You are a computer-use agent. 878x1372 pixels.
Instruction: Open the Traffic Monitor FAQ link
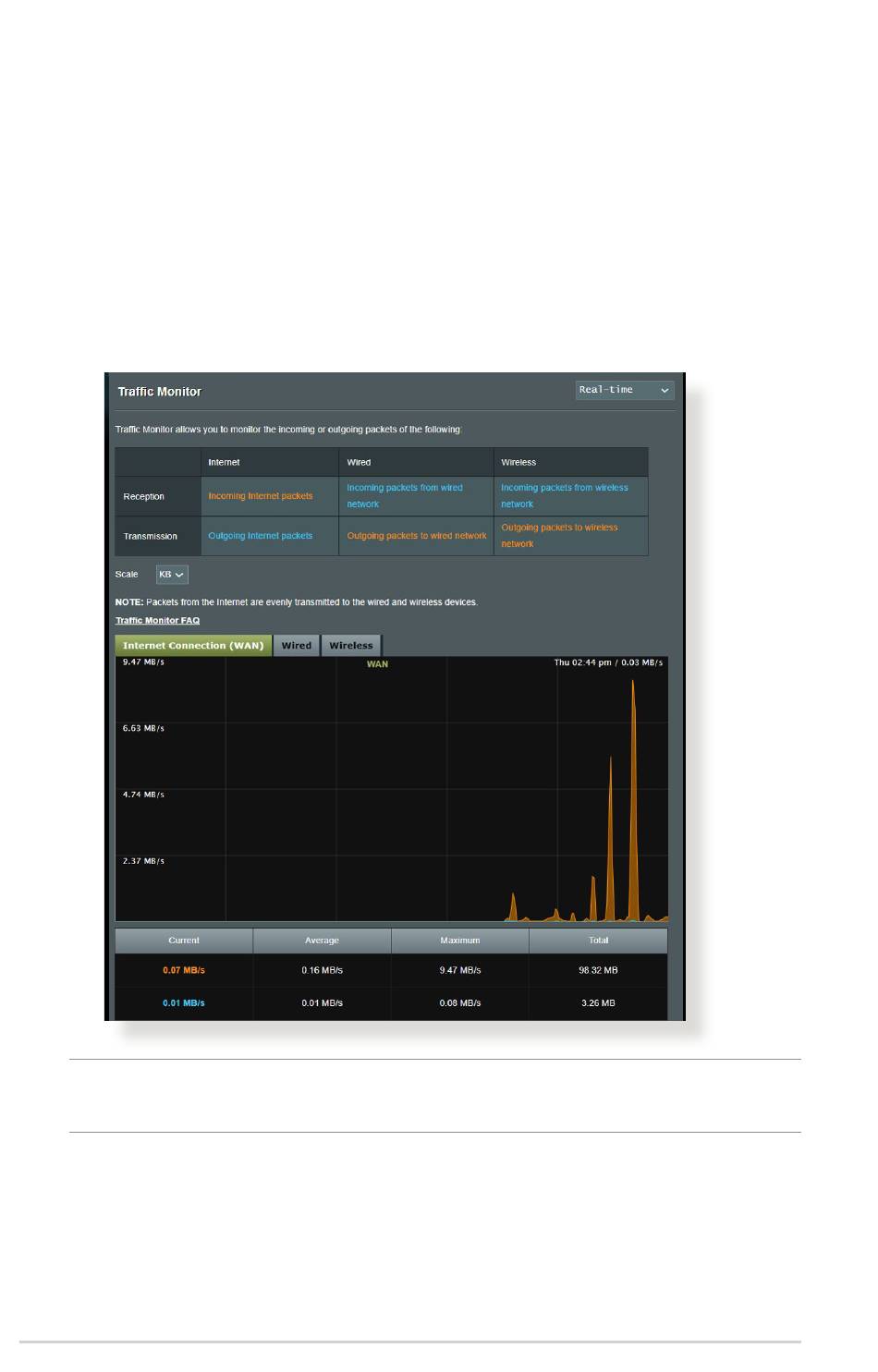coord(157,621)
